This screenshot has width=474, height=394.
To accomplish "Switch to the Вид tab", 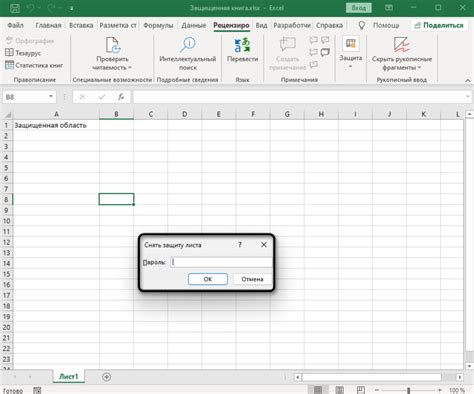I will coord(261,25).
